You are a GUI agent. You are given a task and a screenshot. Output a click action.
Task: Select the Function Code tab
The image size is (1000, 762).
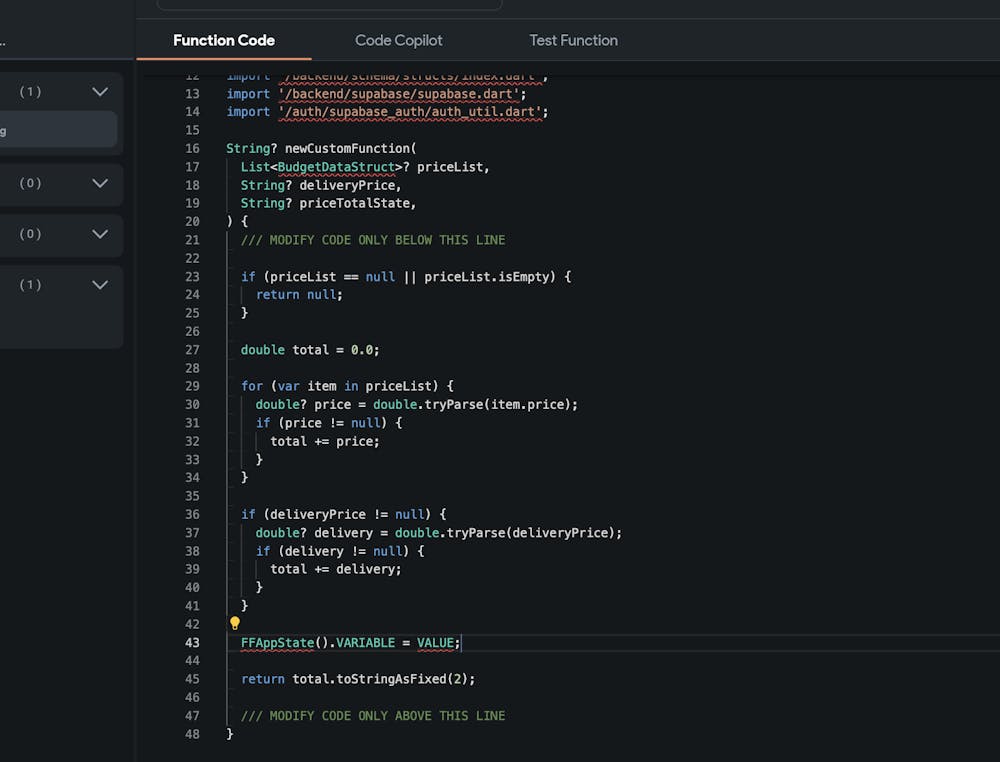pos(223,40)
